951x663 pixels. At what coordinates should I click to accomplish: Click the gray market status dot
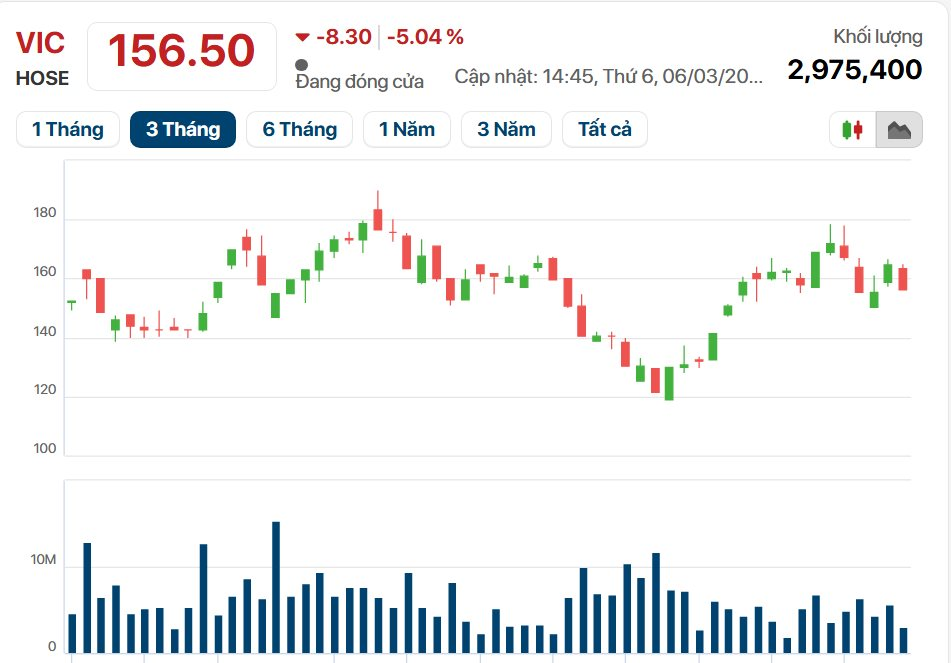pyautogui.click(x=302, y=64)
